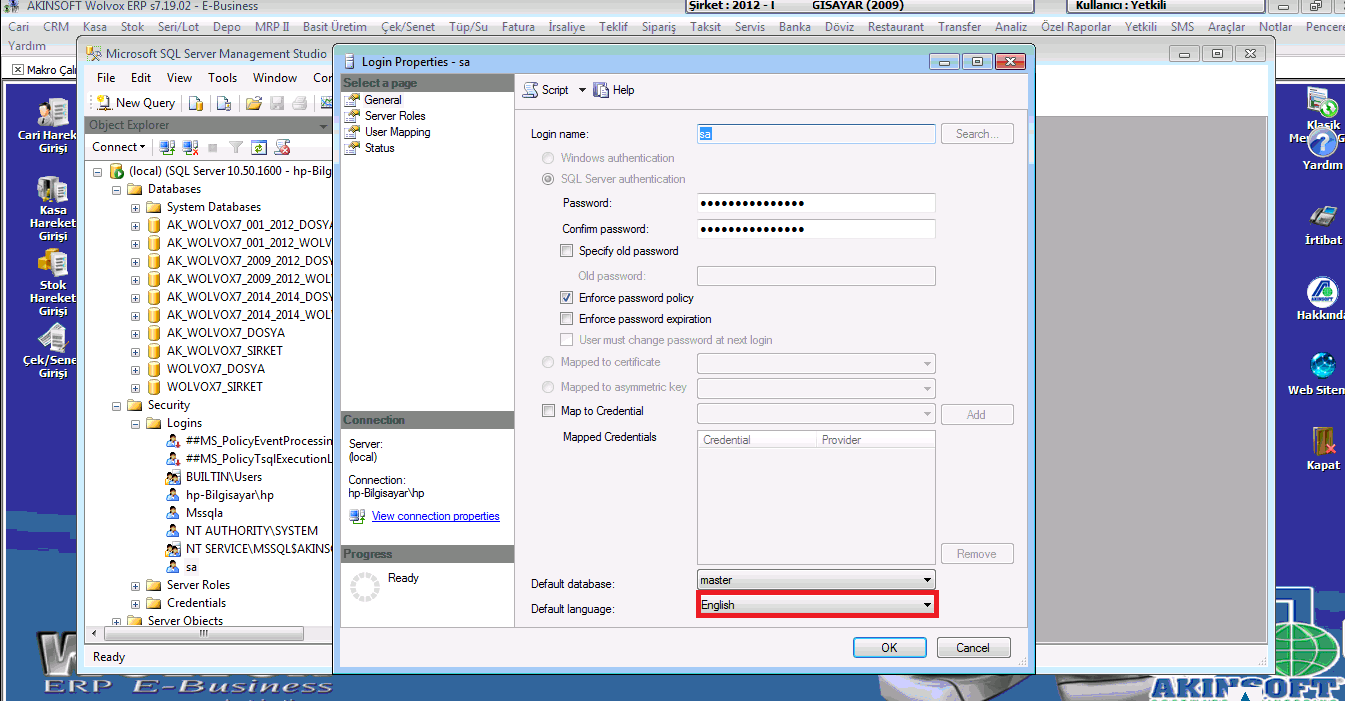
Task: Open the Web Sitemiz globe icon
Action: (x=1323, y=366)
